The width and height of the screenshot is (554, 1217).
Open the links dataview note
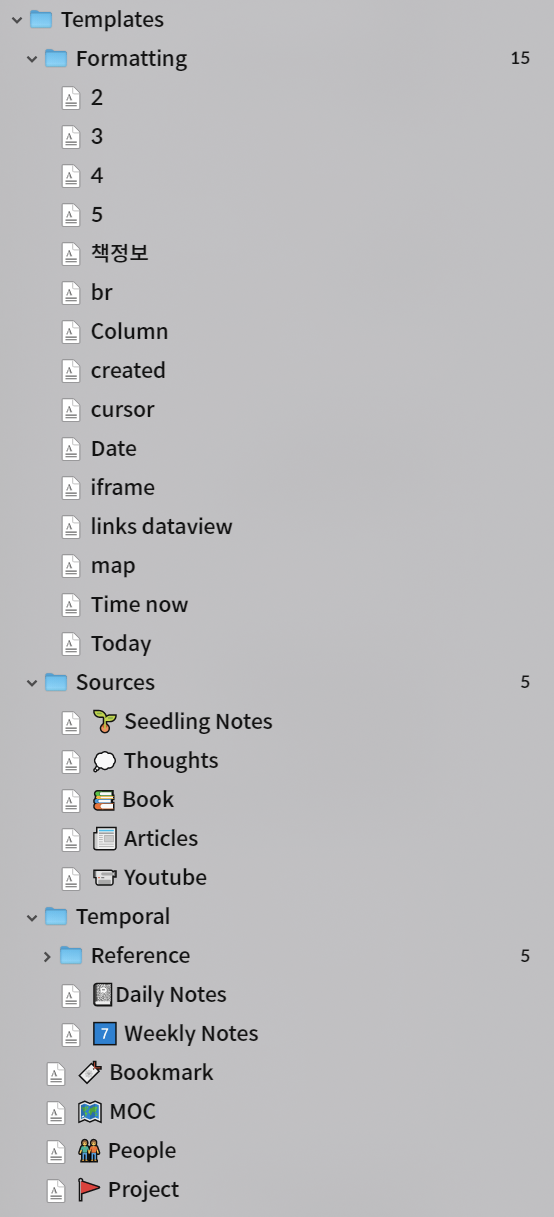tap(162, 526)
